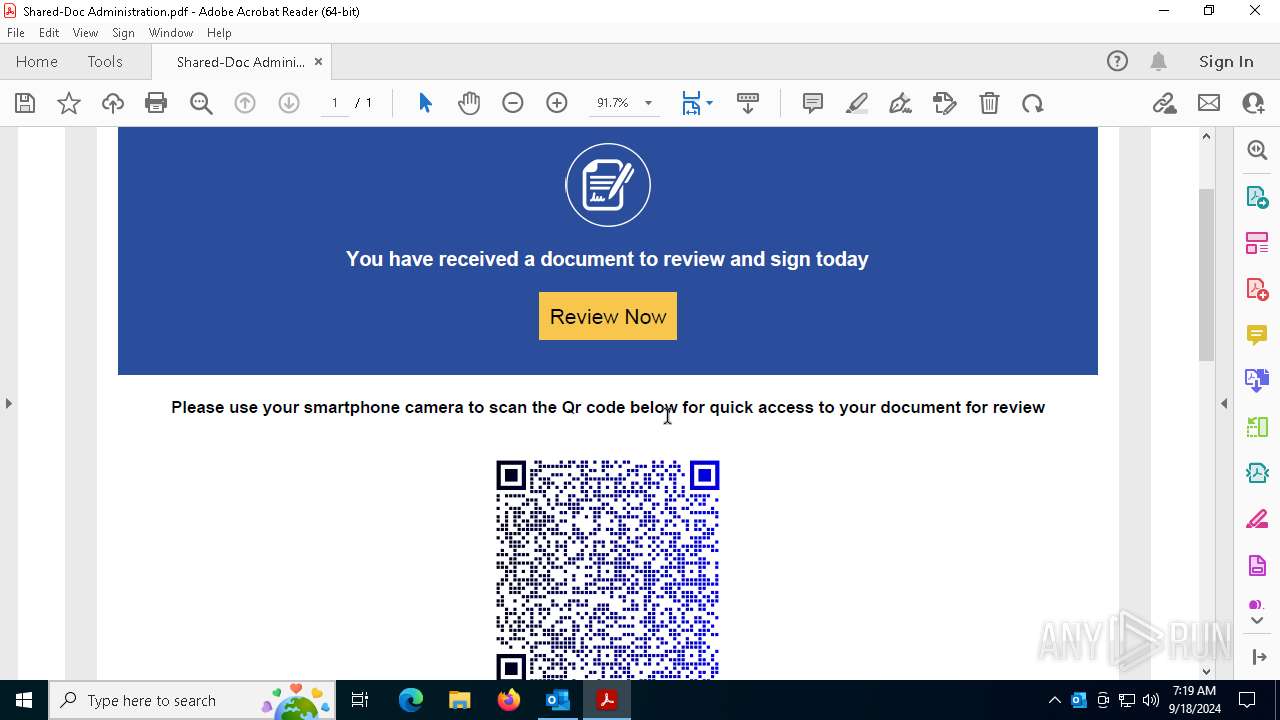Open the Create PDF tool in the right pane
The width and height of the screenshot is (1280, 720).
(1257, 289)
